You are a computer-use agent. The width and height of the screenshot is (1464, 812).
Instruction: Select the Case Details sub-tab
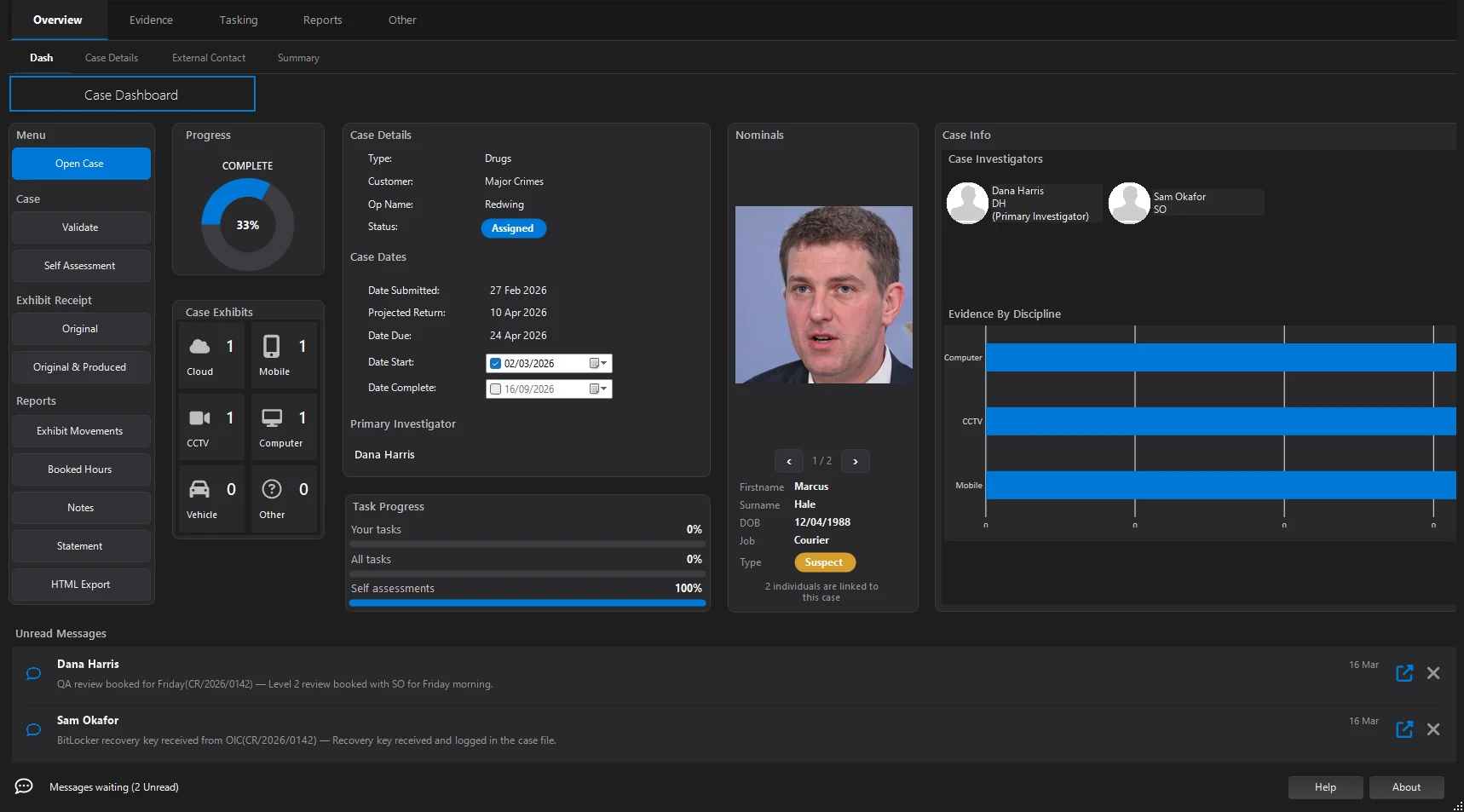point(112,58)
